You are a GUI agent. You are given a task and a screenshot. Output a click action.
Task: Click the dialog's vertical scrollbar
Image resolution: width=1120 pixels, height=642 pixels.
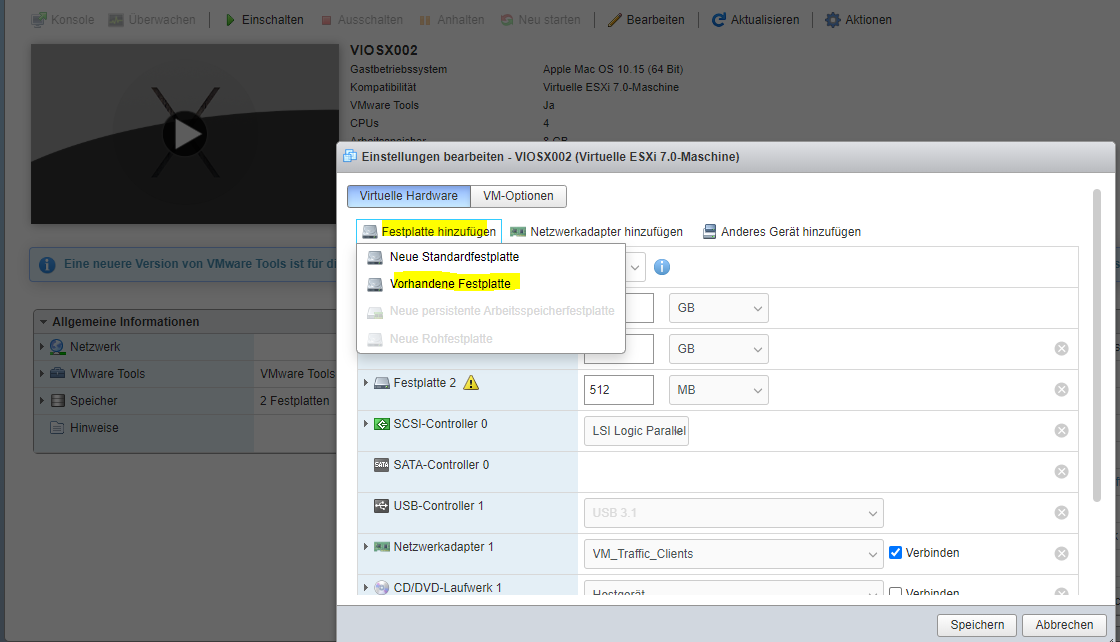click(x=1097, y=345)
